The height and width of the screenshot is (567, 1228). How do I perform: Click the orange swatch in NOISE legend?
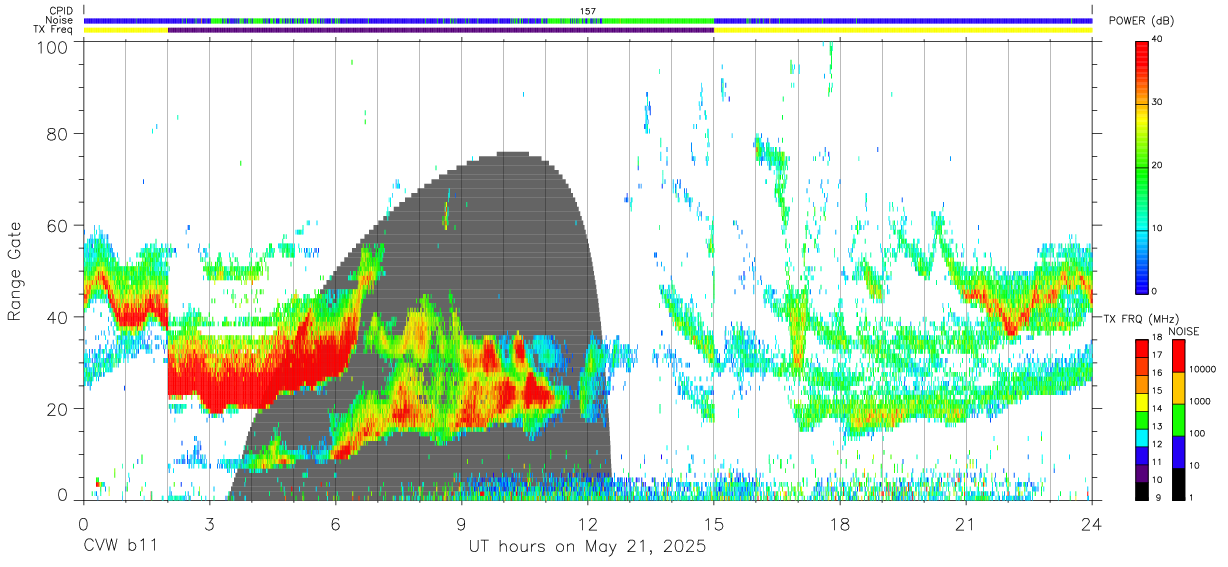click(x=1178, y=387)
